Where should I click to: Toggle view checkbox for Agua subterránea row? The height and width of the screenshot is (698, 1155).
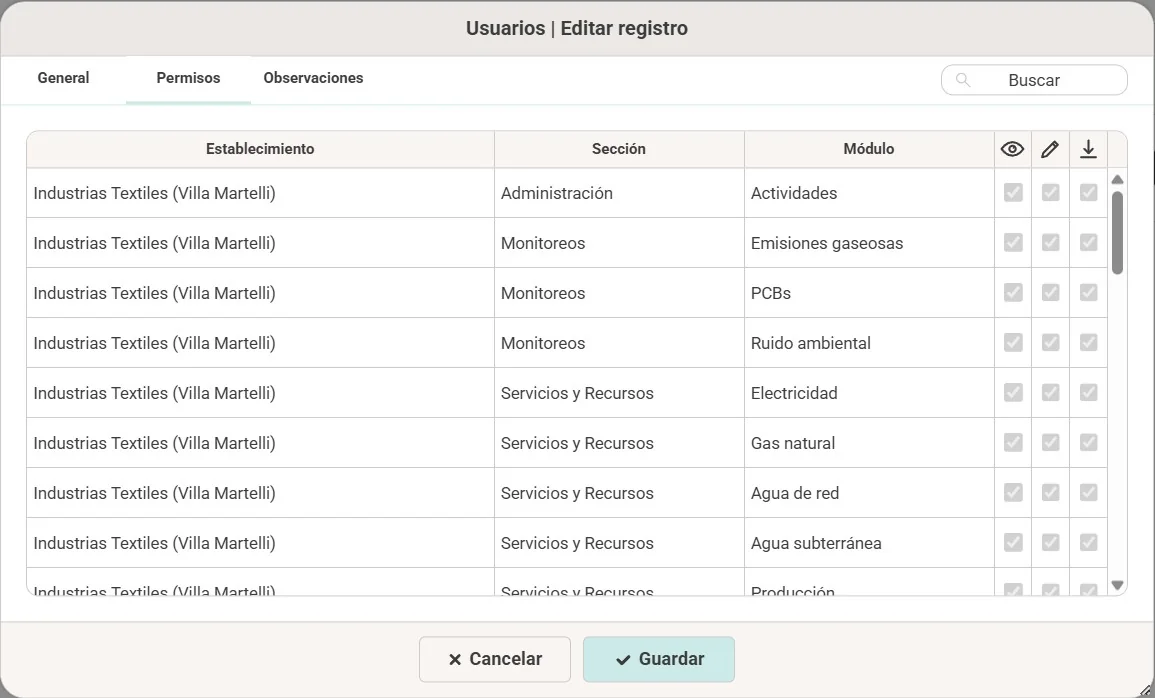[1013, 543]
